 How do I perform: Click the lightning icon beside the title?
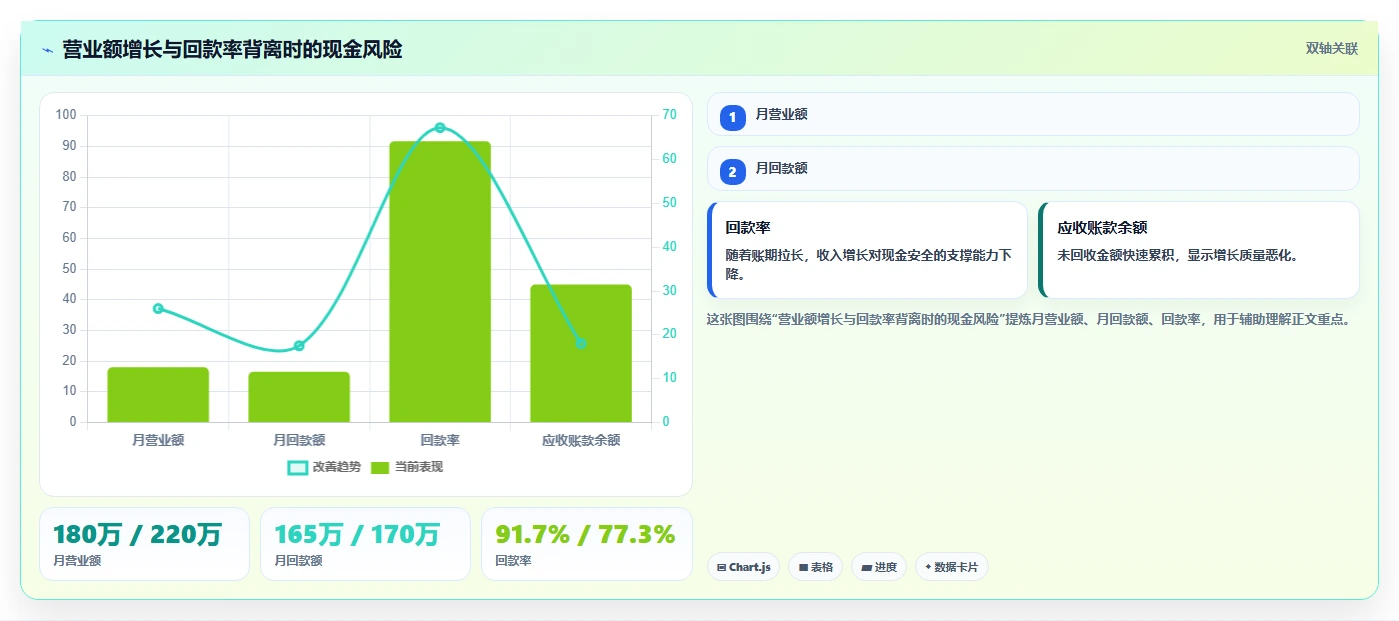coord(47,49)
